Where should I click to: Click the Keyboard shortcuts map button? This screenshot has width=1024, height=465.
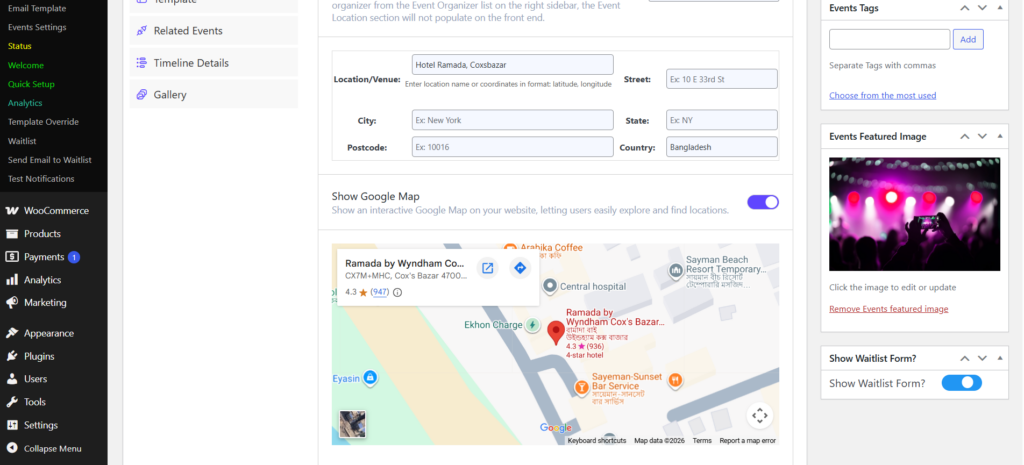[x=597, y=441]
